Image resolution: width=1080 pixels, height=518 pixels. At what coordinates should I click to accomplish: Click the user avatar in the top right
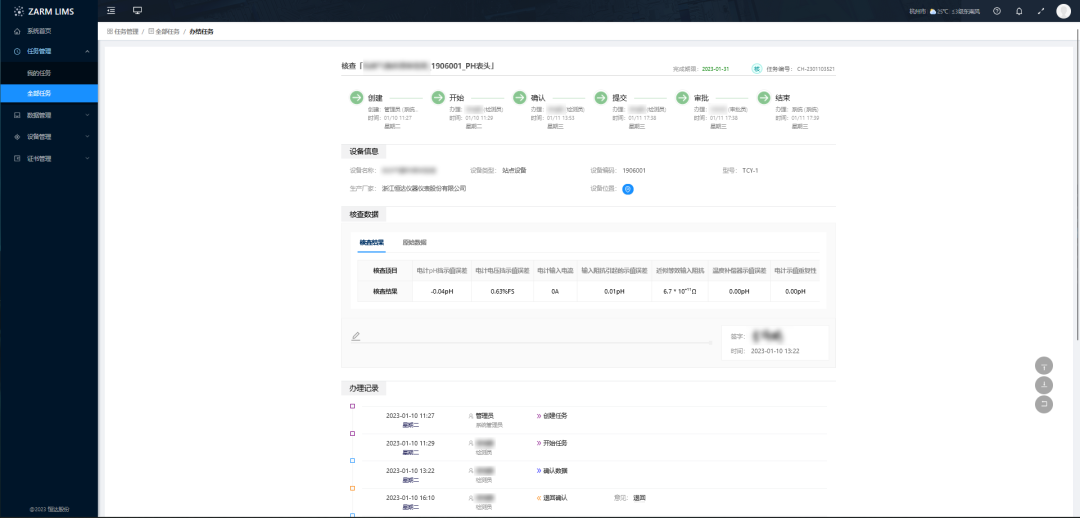(1063, 11)
